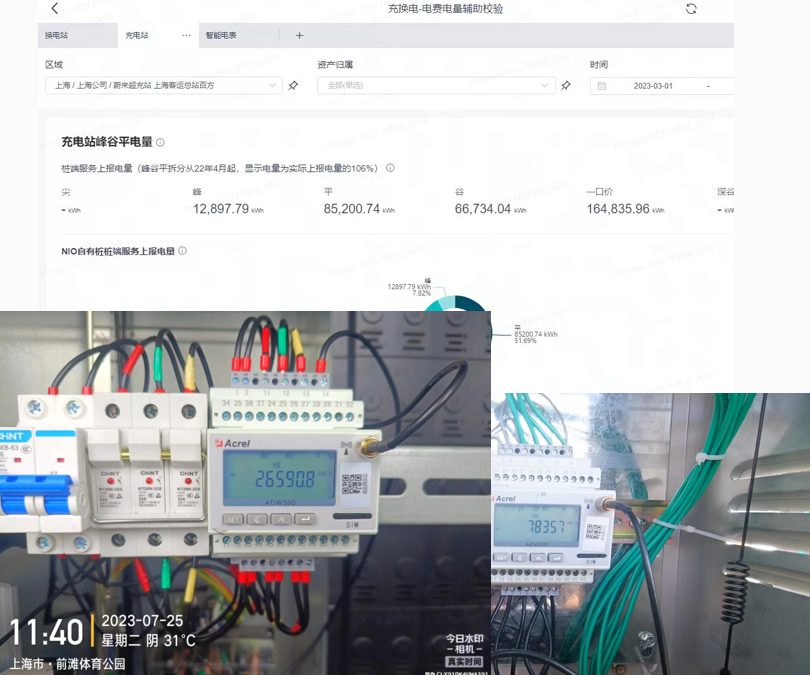
Task: Click the 桩端服务上报电量 description line
Action: [x=220, y=168]
